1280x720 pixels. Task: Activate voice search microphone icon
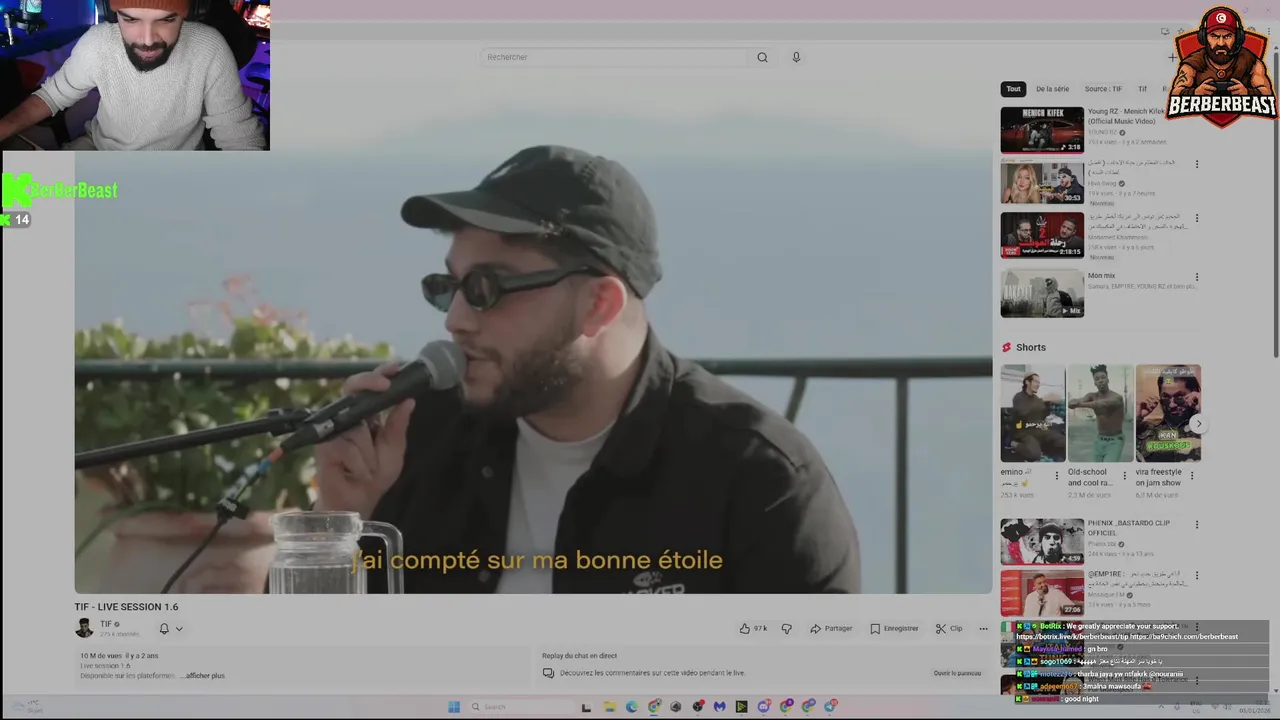[796, 57]
